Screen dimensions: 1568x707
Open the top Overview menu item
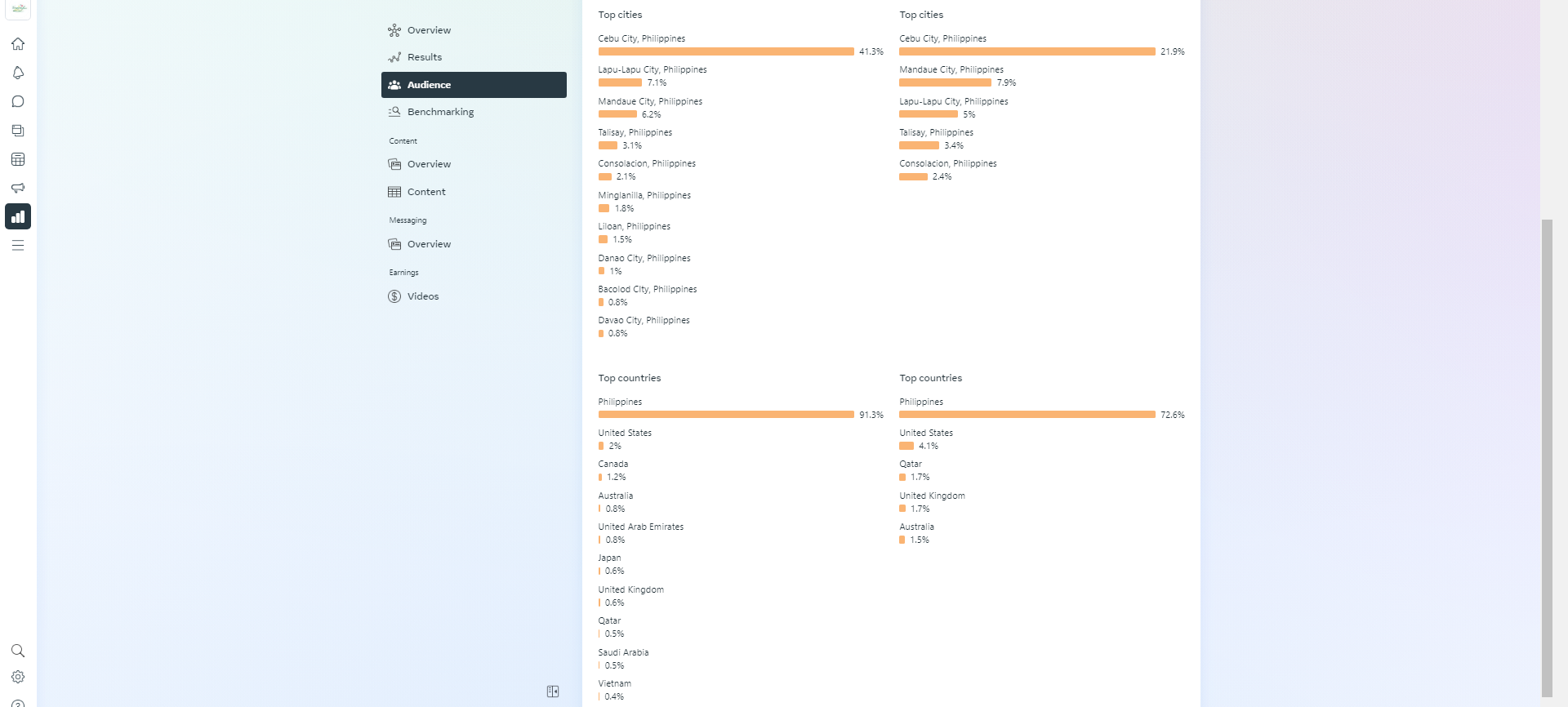click(474, 30)
